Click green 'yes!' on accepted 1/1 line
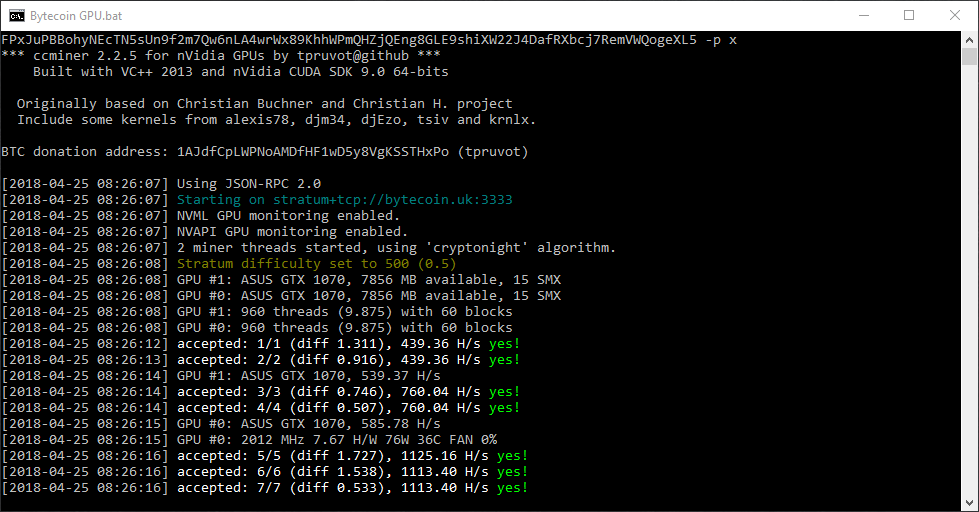 [x=504, y=344]
